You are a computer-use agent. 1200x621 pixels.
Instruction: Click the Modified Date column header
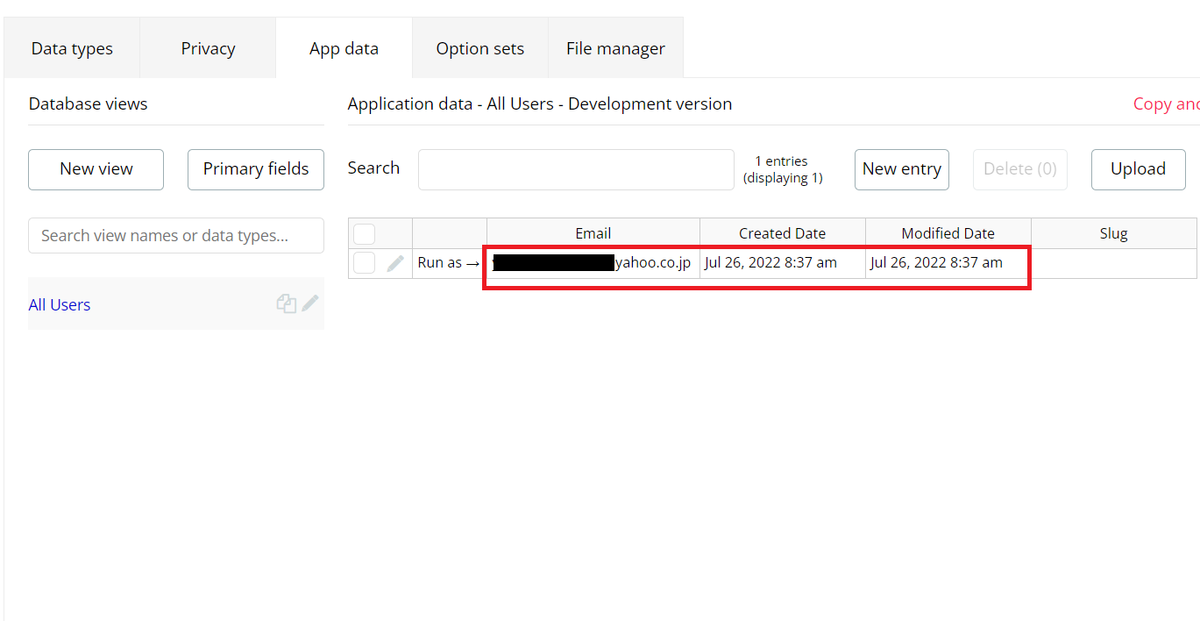(x=948, y=233)
